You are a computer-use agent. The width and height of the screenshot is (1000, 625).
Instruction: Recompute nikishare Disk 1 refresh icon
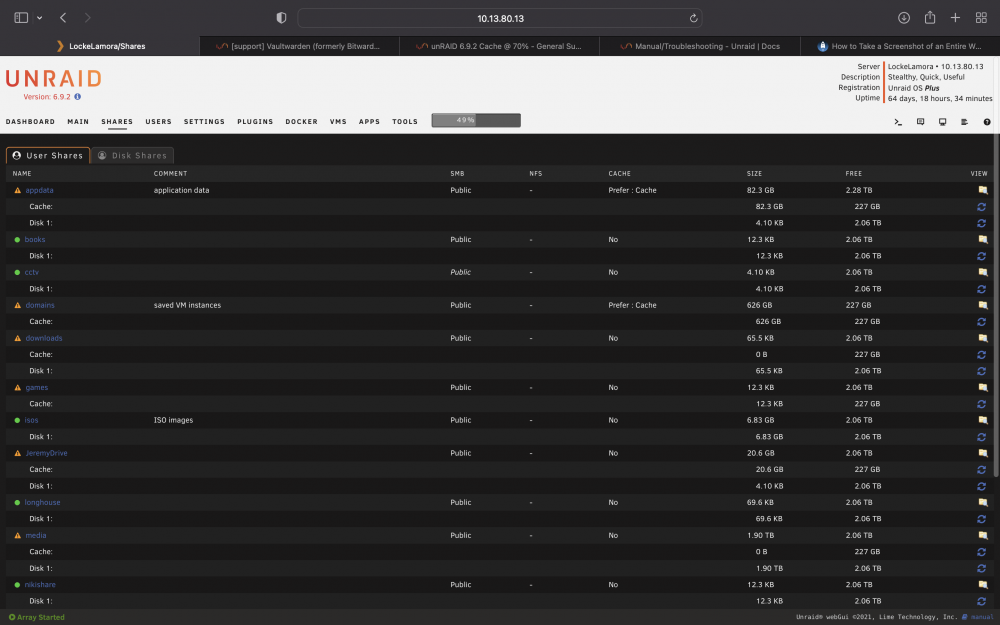click(982, 601)
